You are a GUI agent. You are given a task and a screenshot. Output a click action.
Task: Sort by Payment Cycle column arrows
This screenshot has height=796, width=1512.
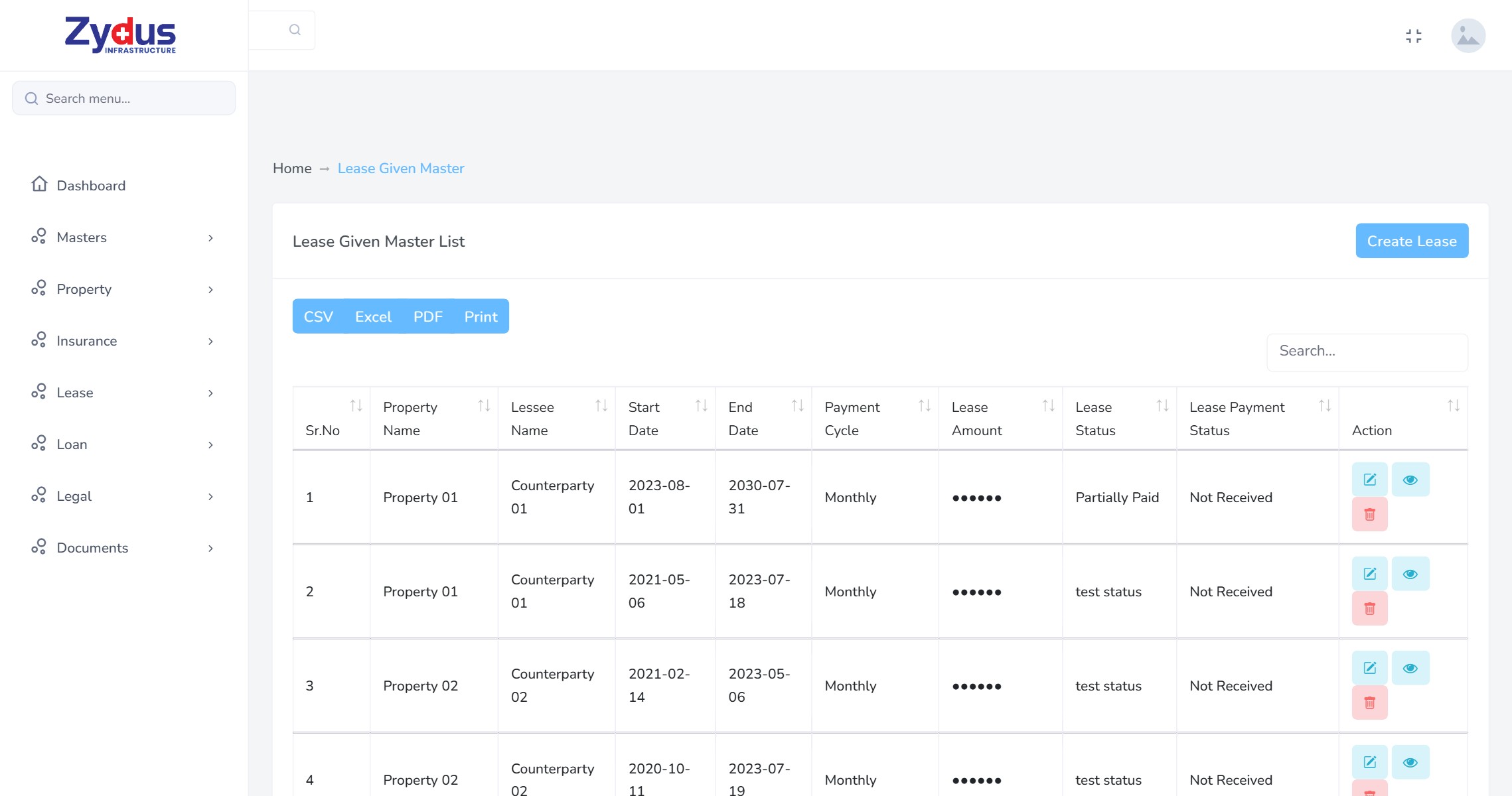tap(925, 405)
